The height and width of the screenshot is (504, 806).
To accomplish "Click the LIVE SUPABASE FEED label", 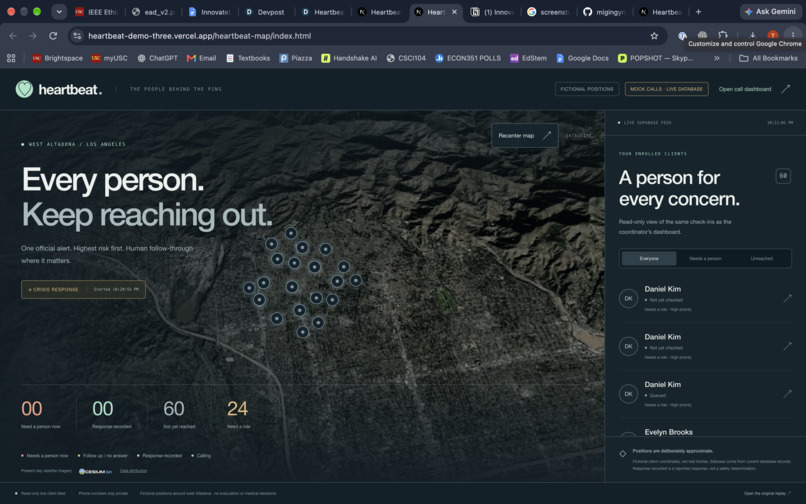I will (645, 122).
